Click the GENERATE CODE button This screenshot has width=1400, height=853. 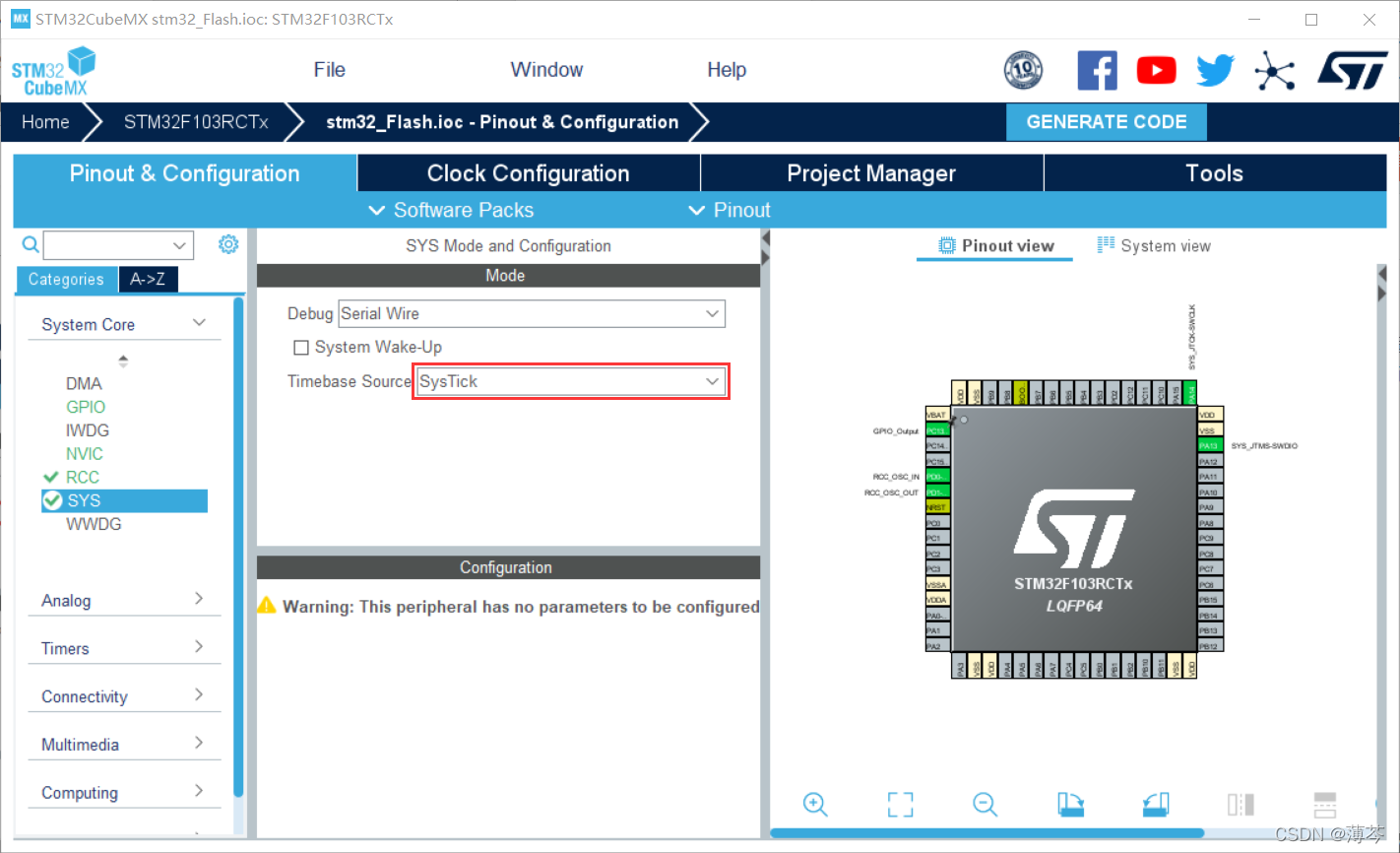[x=1107, y=122]
